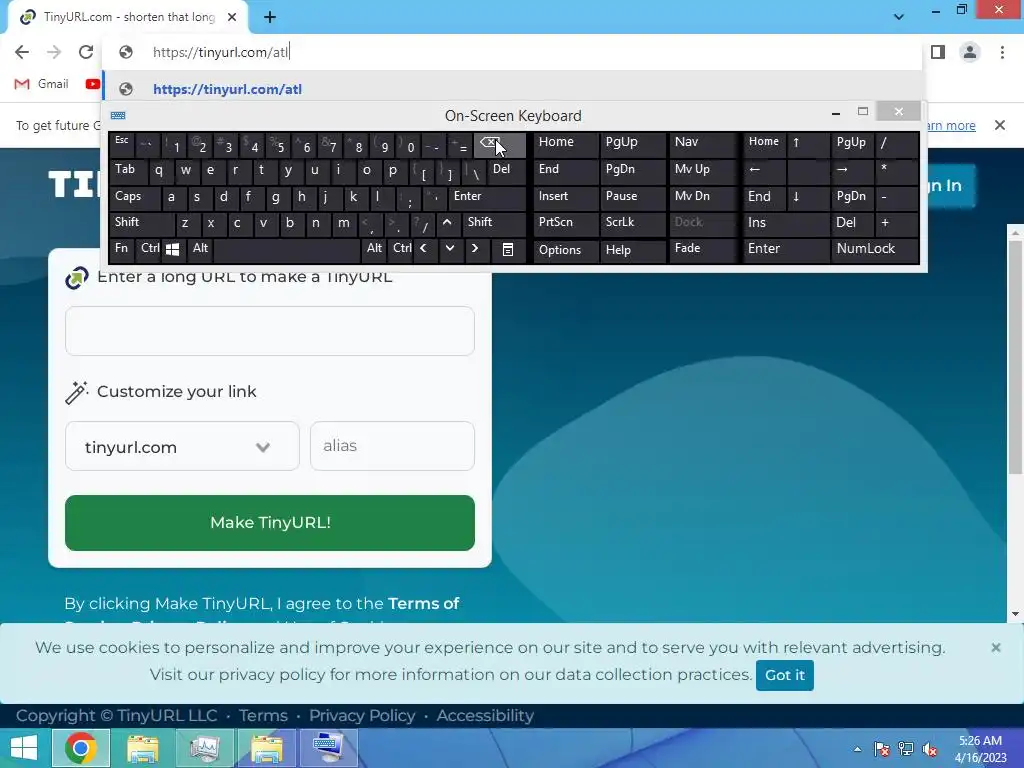The image size is (1024, 768).
Task: Click the left arrow key in the bottom row
Action: 423,249
